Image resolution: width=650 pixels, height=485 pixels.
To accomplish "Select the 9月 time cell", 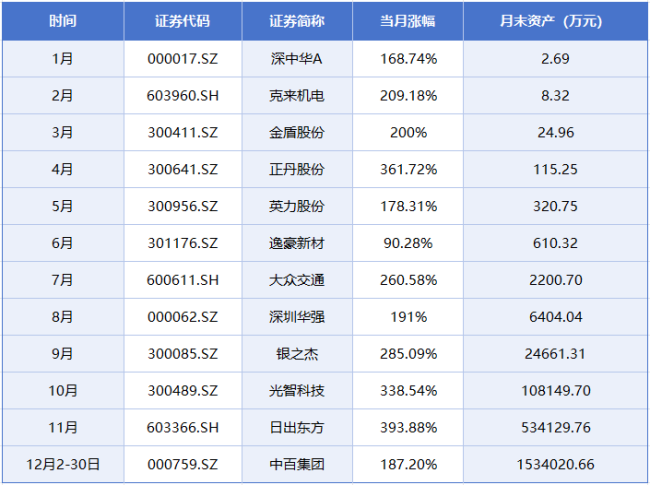I will tap(63, 354).
